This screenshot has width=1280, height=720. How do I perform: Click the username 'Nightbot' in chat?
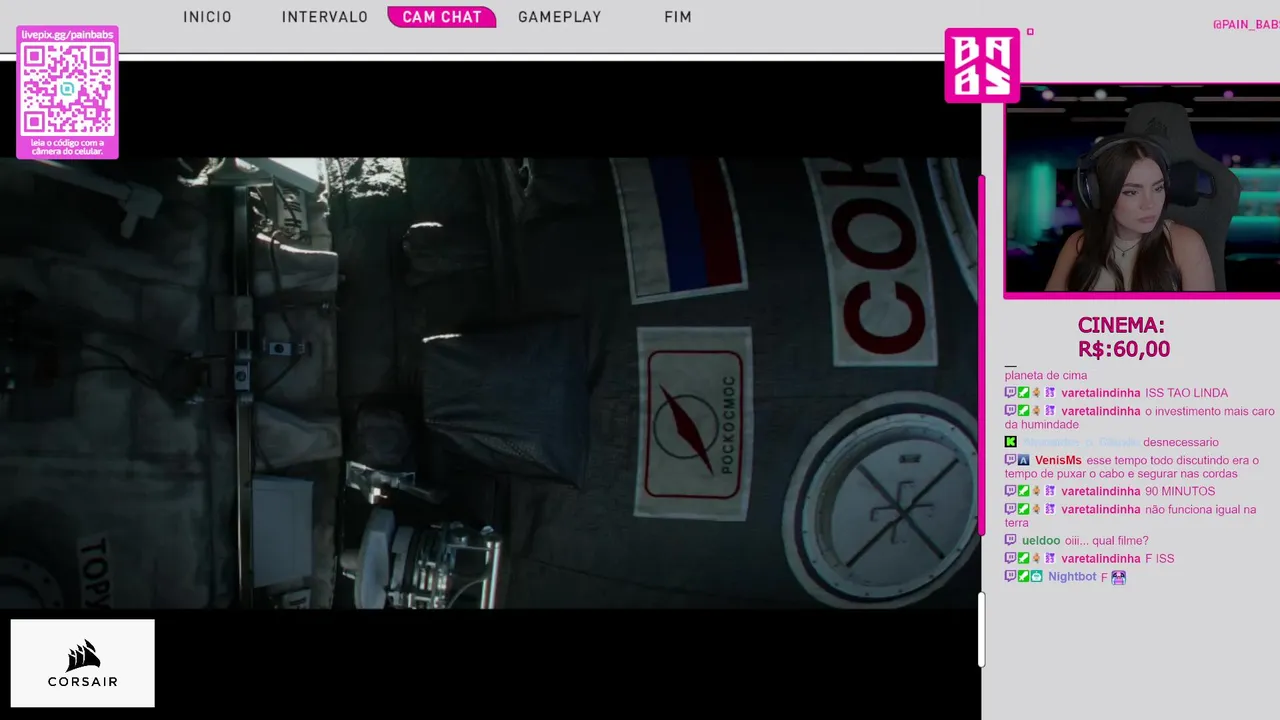pyautogui.click(x=1072, y=577)
